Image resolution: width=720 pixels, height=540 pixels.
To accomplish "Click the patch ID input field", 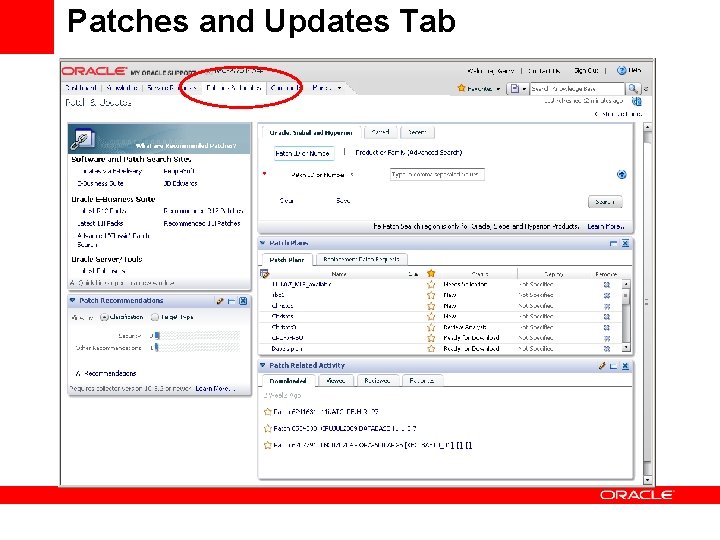I will 437,174.
